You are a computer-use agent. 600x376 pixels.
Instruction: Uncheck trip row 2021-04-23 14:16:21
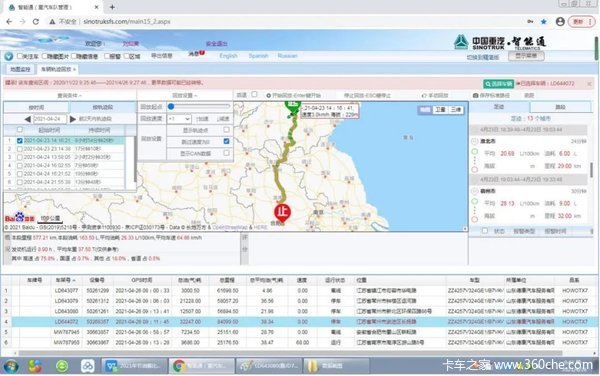coord(20,140)
